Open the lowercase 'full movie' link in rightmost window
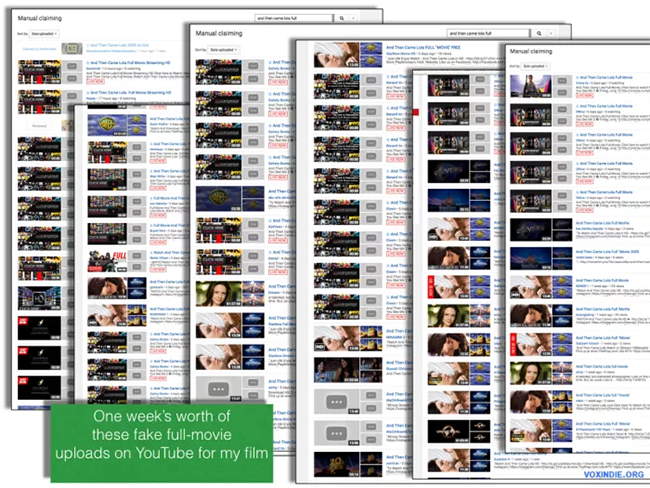This screenshot has height=488, width=650. 602,367
